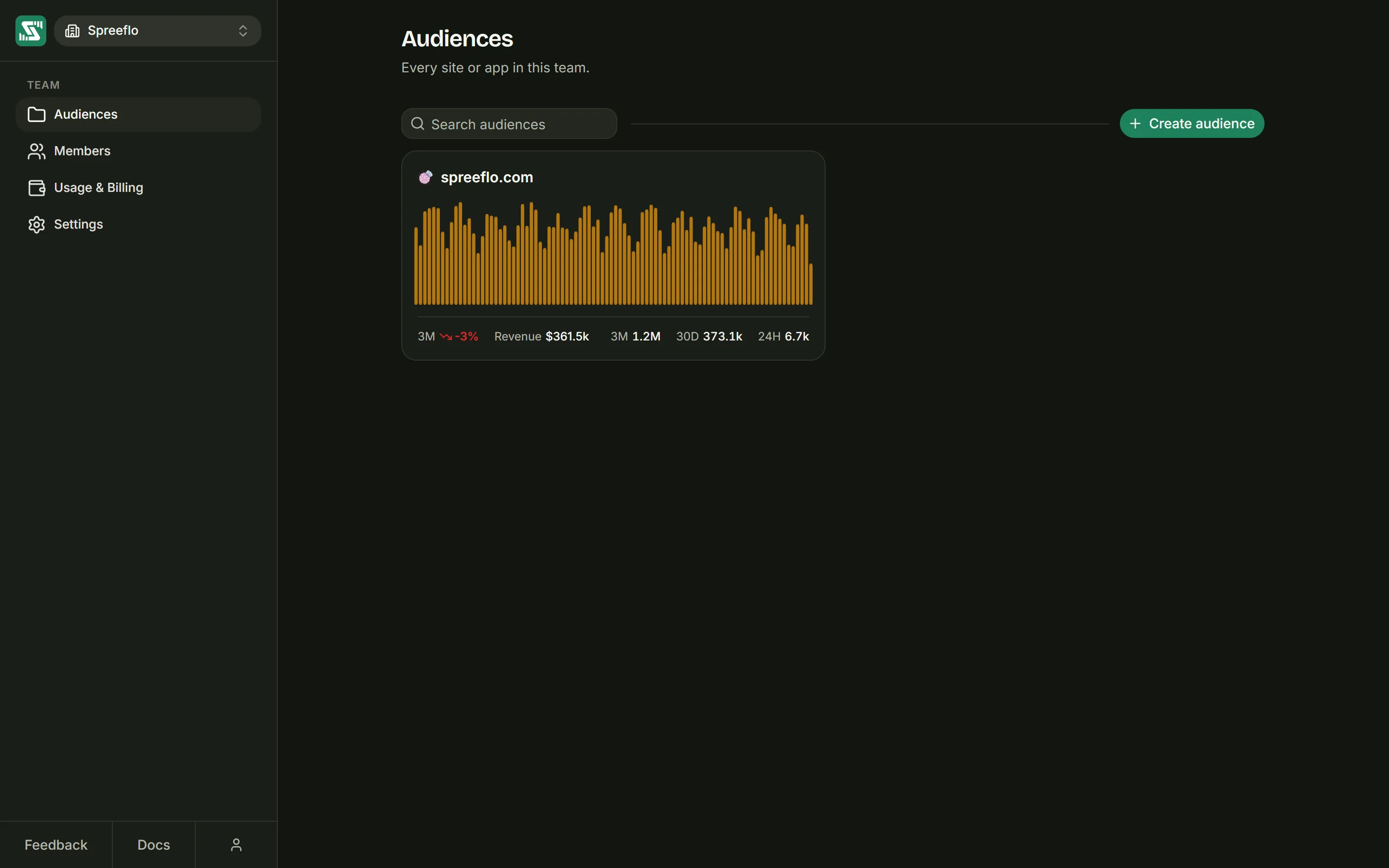Go to the Members section
This screenshot has height=868, width=1389.
(x=138, y=151)
